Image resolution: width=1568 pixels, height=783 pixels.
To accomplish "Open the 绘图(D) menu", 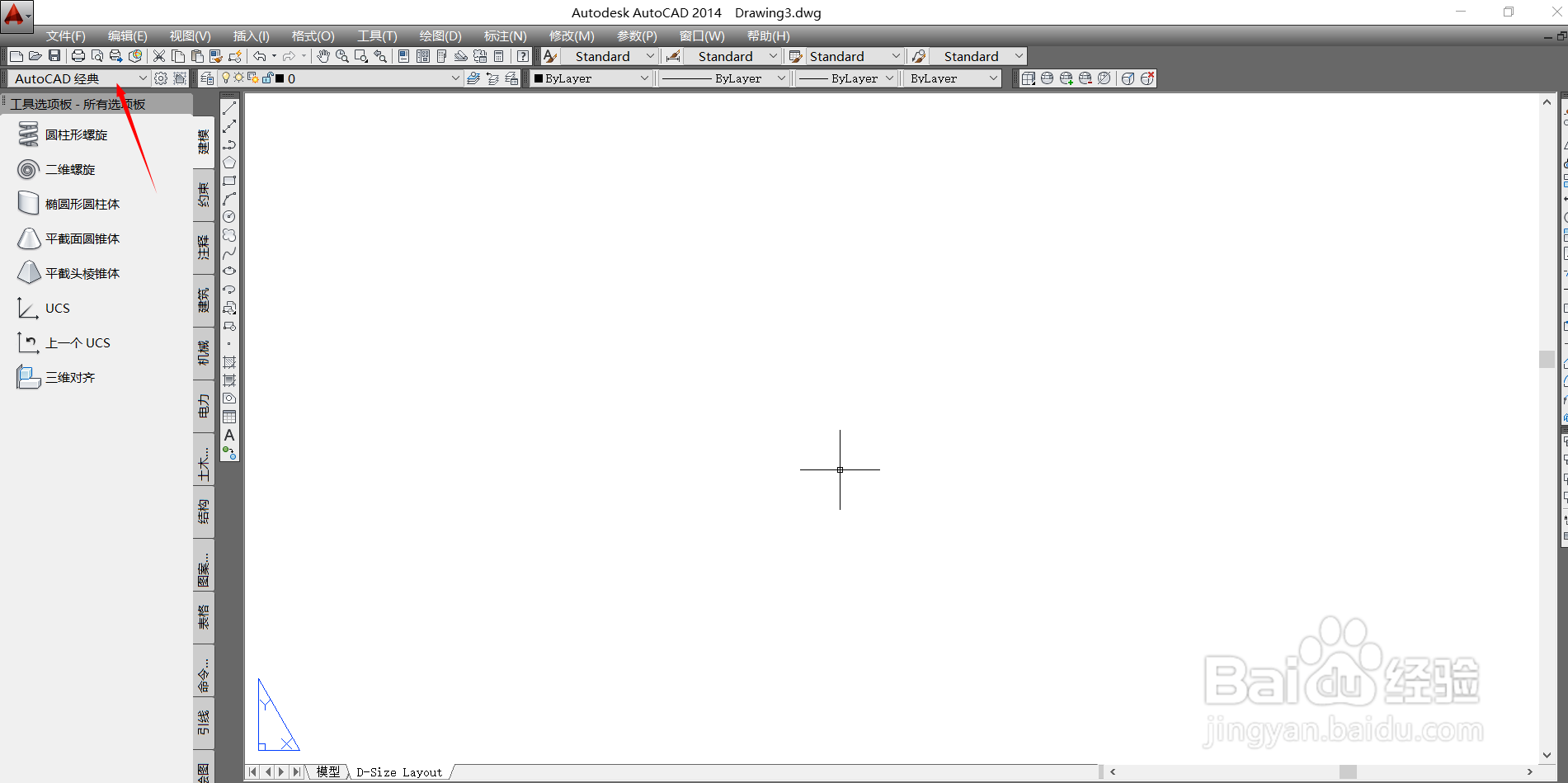I will point(440,35).
